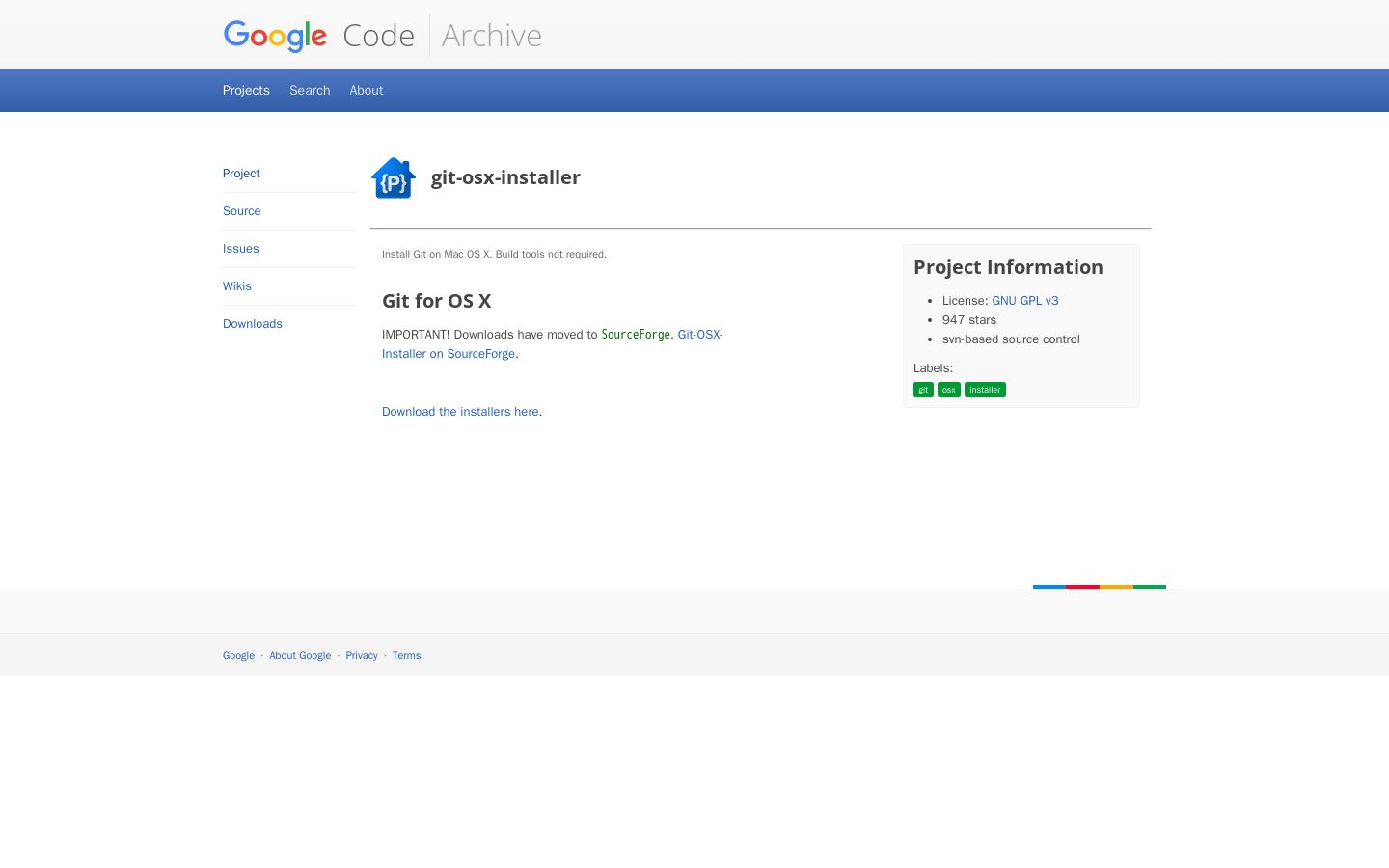This screenshot has width=1389, height=868.
Task: Open Wikis in the sidebar
Action: click(x=237, y=286)
